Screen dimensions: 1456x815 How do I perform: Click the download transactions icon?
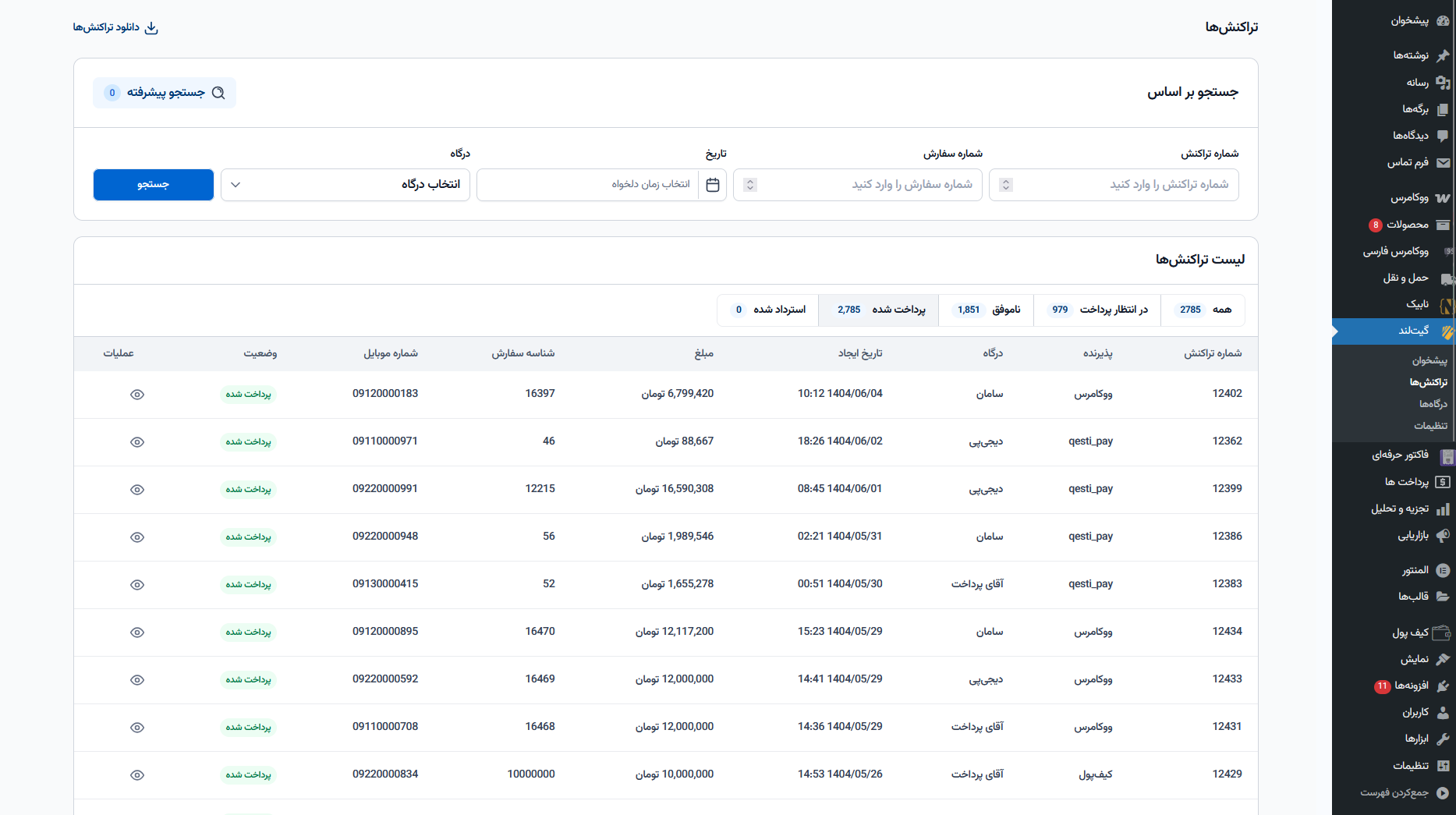pyautogui.click(x=151, y=28)
